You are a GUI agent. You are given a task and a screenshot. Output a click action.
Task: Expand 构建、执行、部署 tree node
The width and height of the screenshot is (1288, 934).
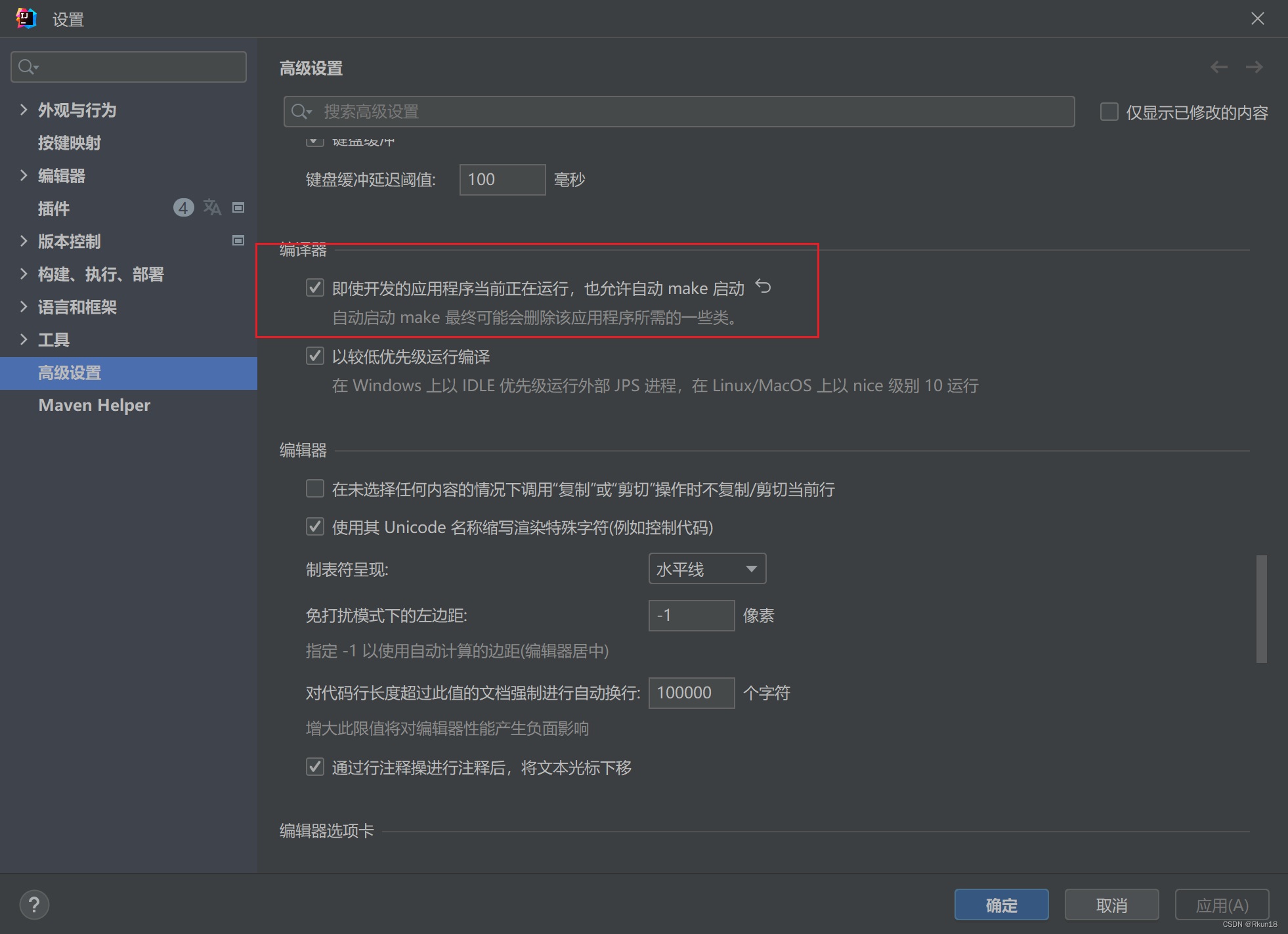pyautogui.click(x=24, y=274)
